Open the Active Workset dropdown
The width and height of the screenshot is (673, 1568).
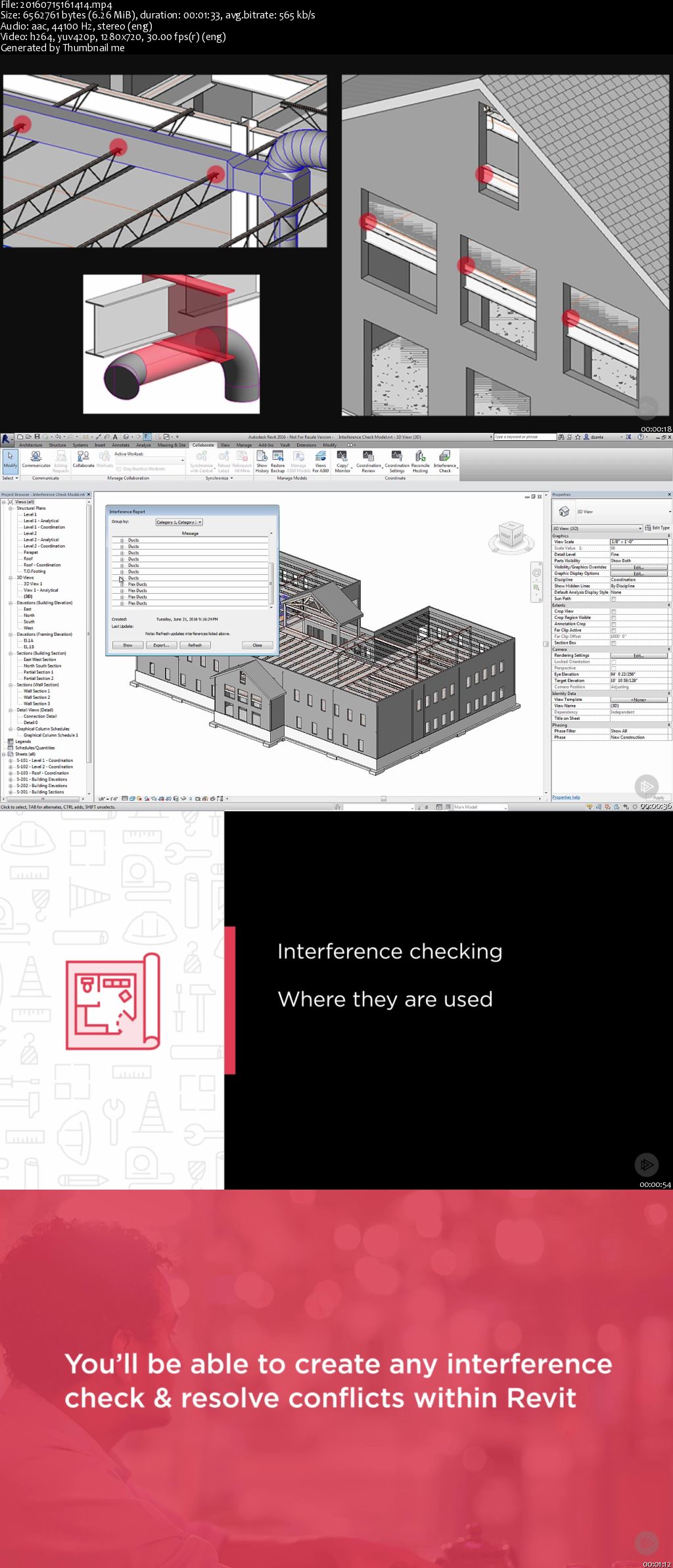pyautogui.click(x=150, y=460)
